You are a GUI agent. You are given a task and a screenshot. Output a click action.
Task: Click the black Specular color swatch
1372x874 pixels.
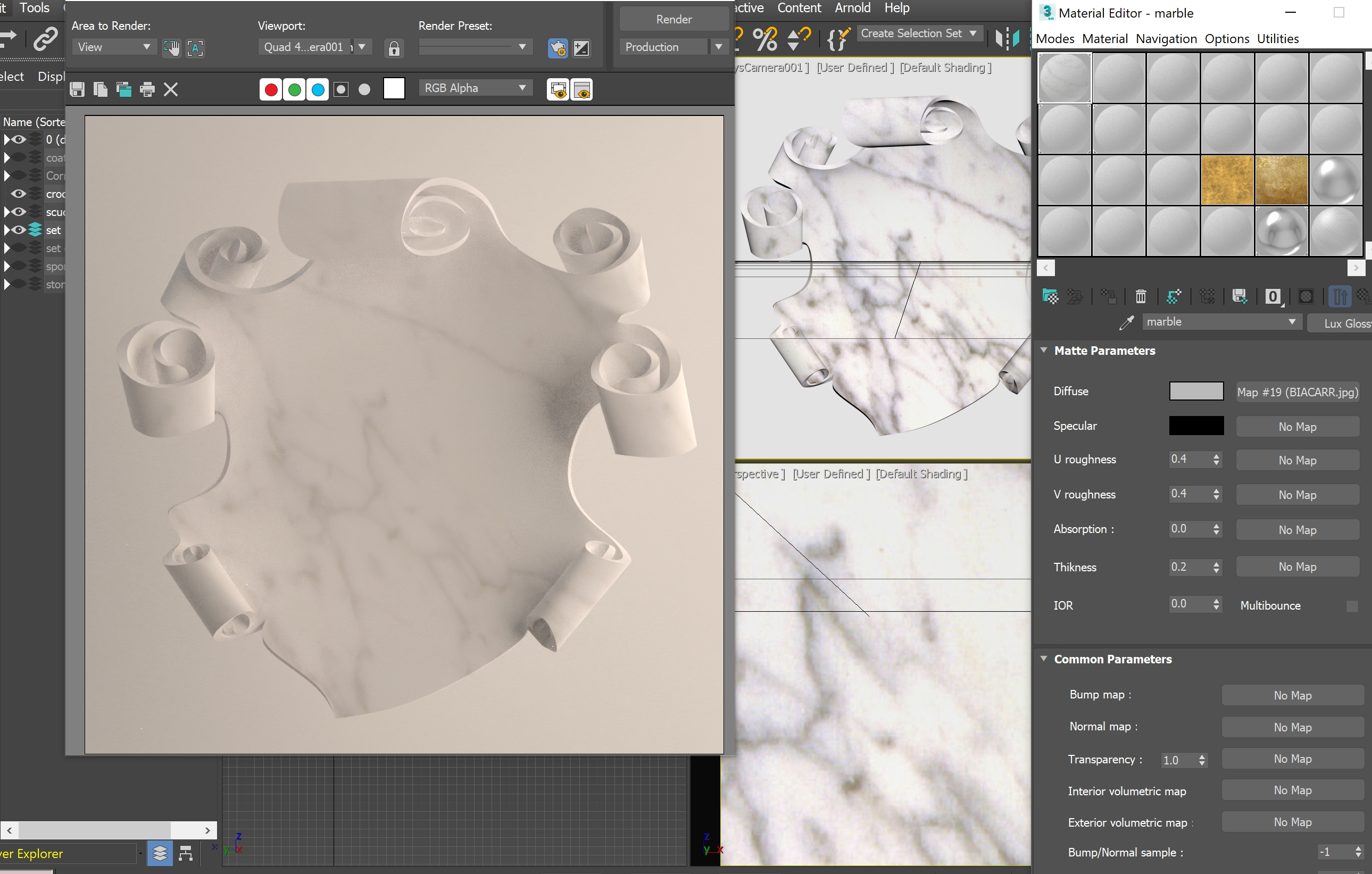pyautogui.click(x=1196, y=426)
